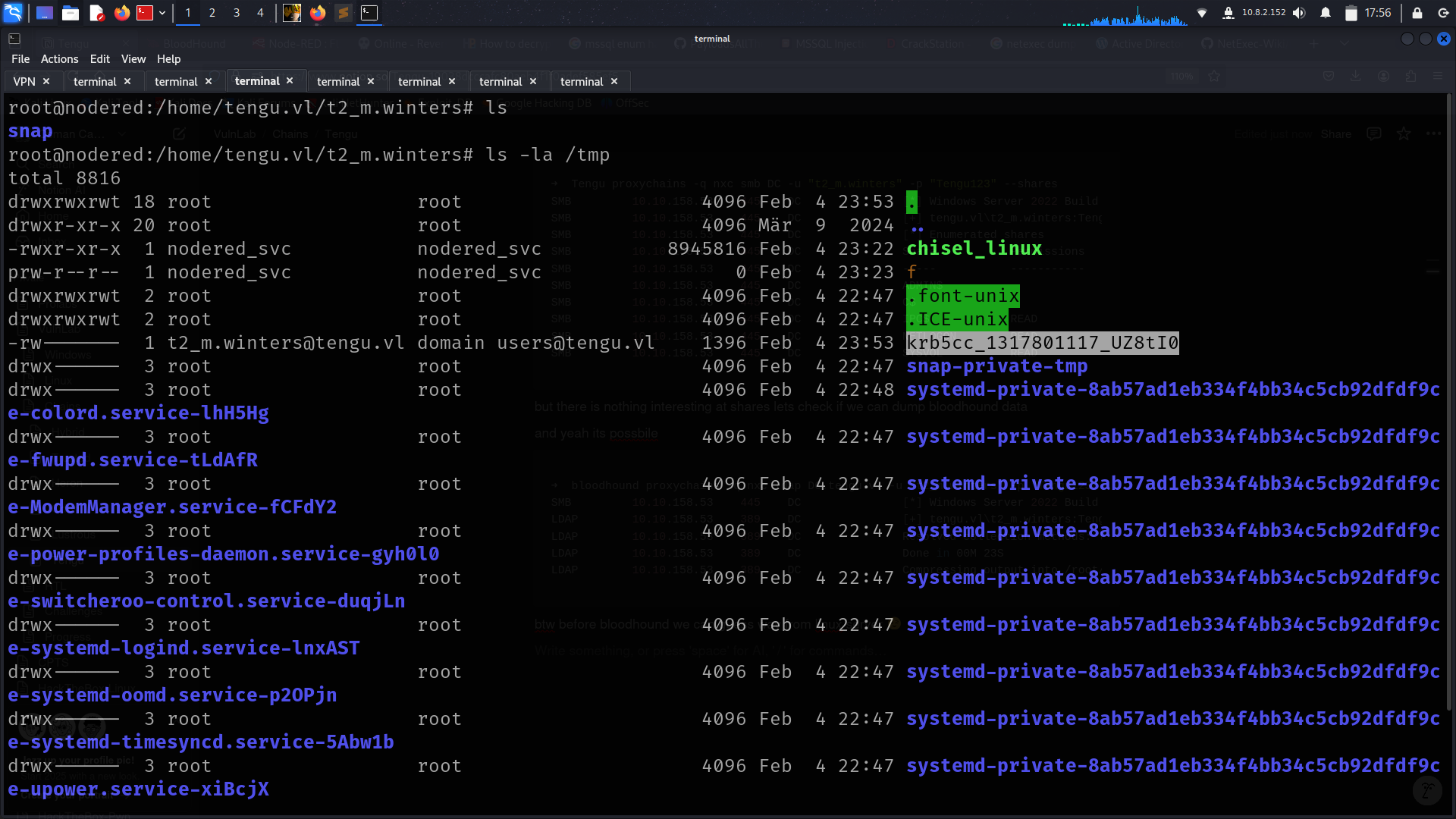
Task: Switch to workspace 2
Action: pos(212,13)
